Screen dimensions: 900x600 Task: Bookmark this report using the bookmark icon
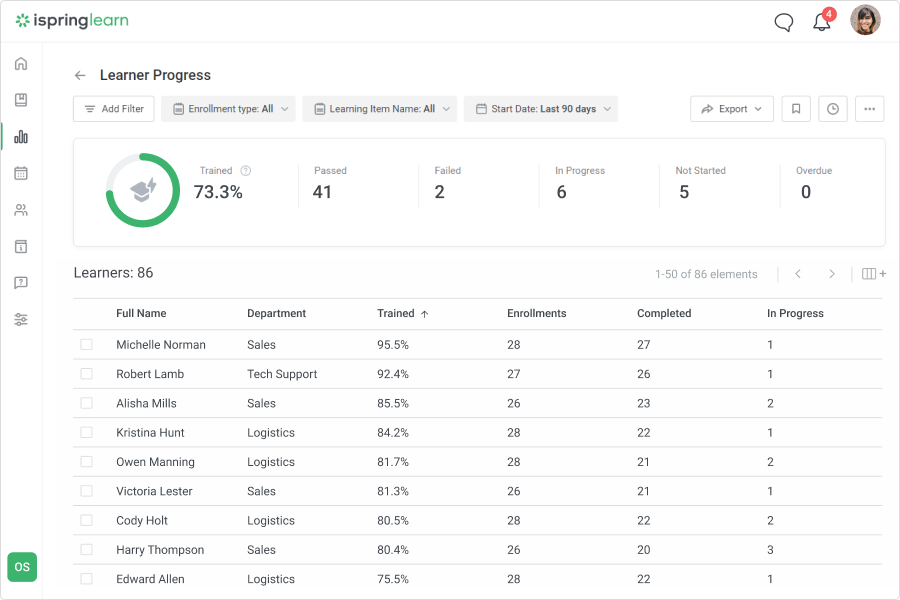point(796,108)
